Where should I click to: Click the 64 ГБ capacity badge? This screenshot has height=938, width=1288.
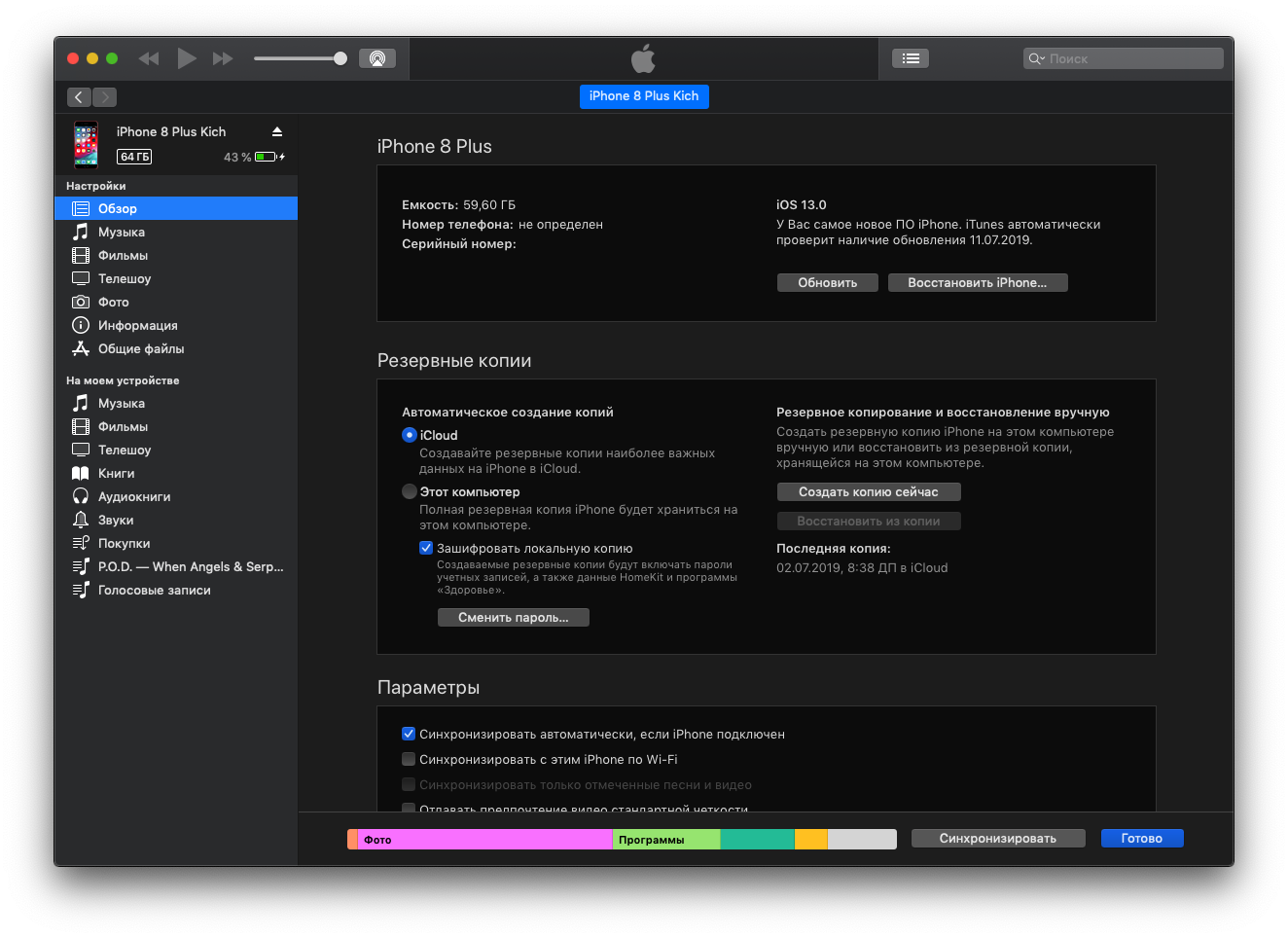pyautogui.click(x=134, y=157)
